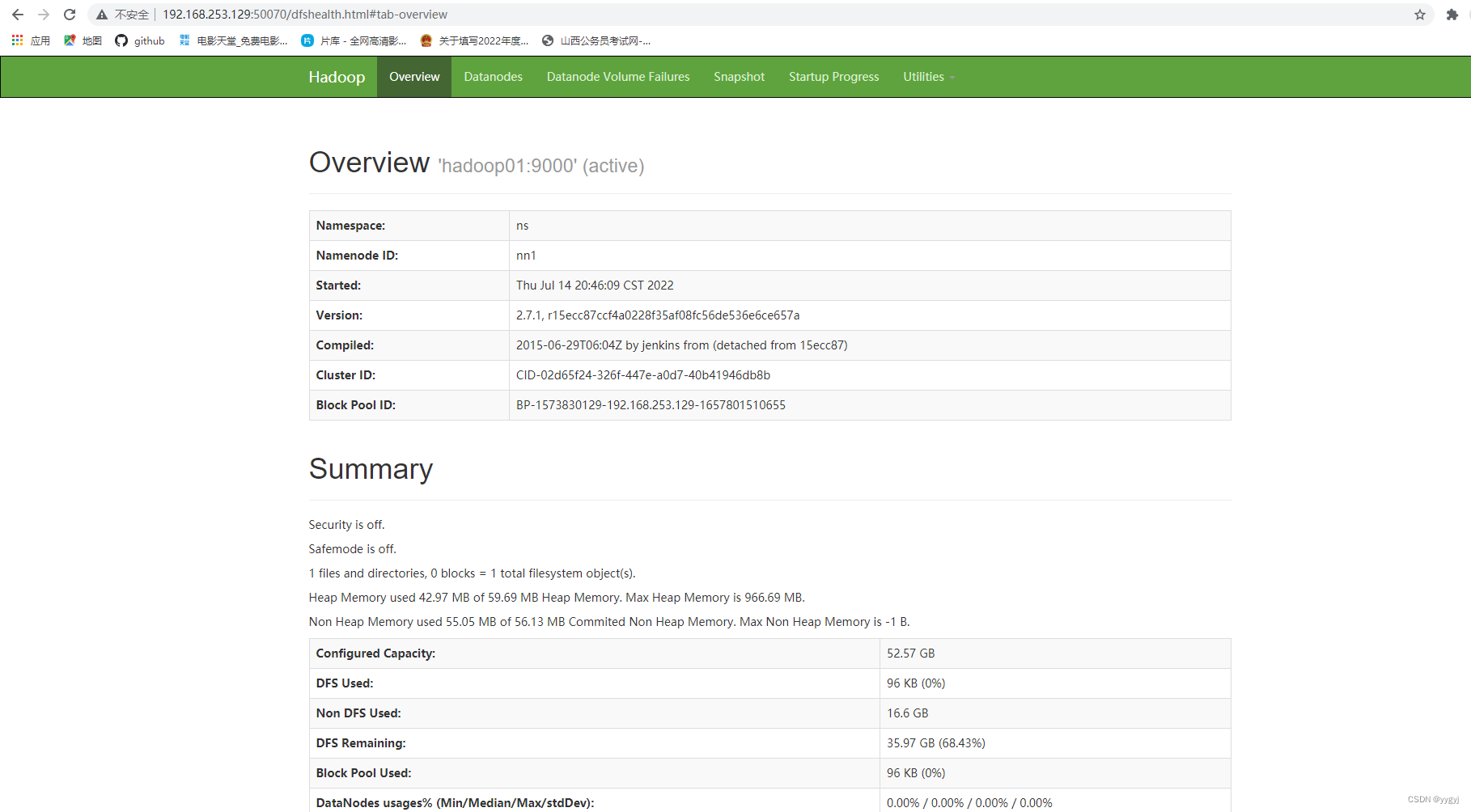This screenshot has height=812, width=1471.
Task: Click the Cluster ID value 'CID-02d65f24-326f-447e-a0d7-40b41946db8b'
Action: pyautogui.click(x=643, y=375)
